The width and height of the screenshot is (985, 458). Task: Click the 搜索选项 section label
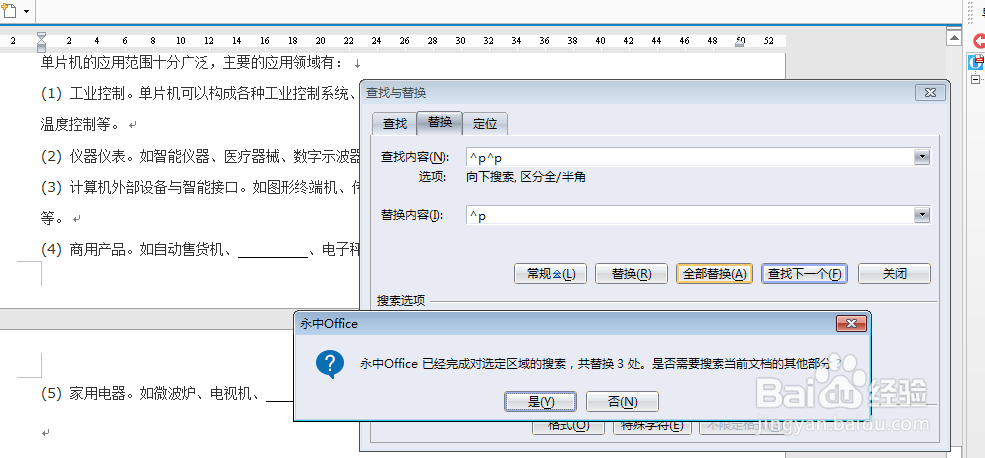point(401,301)
